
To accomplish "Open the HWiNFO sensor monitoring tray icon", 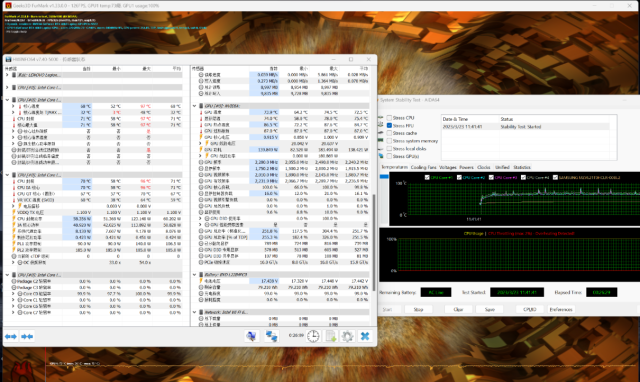I will [251, 336].
